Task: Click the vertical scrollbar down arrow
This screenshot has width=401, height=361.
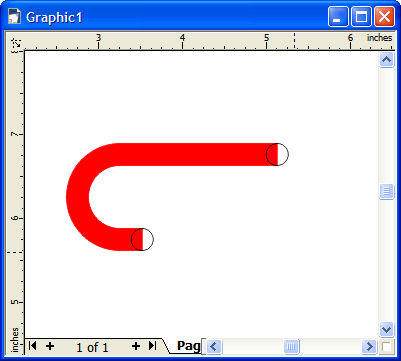Action: [x=386, y=330]
